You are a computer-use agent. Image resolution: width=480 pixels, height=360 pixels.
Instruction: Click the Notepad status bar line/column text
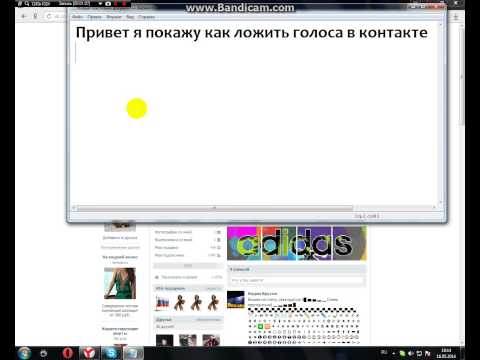click(366, 216)
